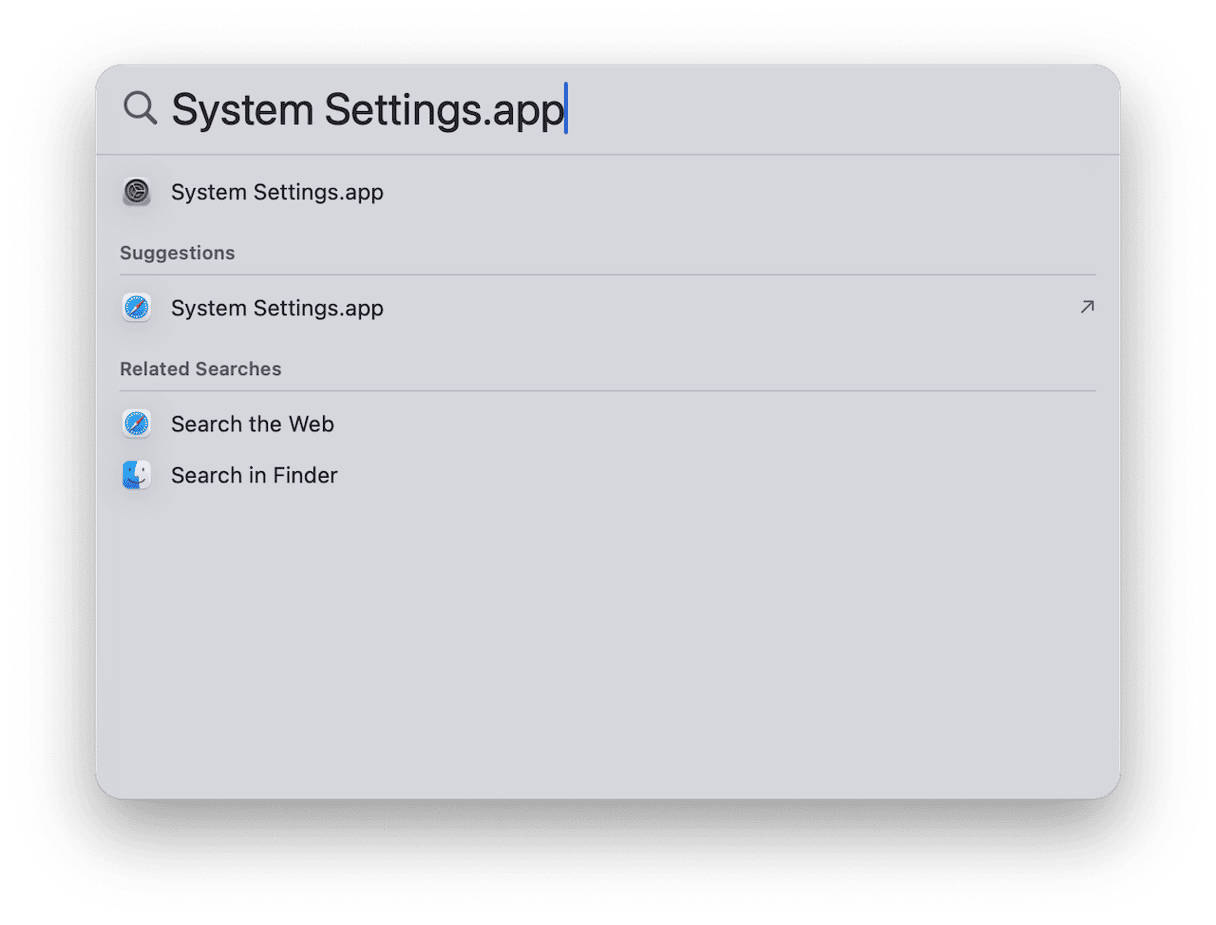Screen dimensions: 1216x925
Task: Select the Search the Web option
Action: tap(252, 424)
